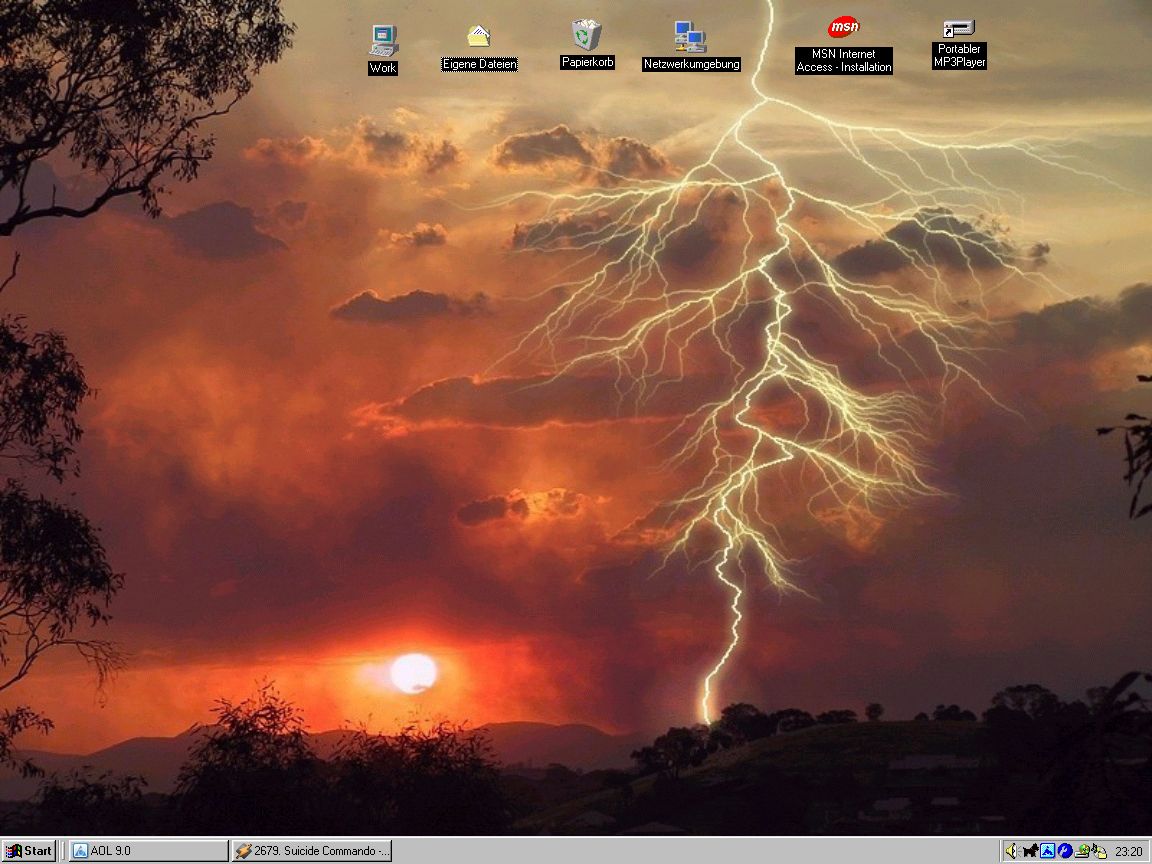Click the green disc drive tray icon
The width and height of the screenshot is (1152, 864).
tap(1082, 851)
